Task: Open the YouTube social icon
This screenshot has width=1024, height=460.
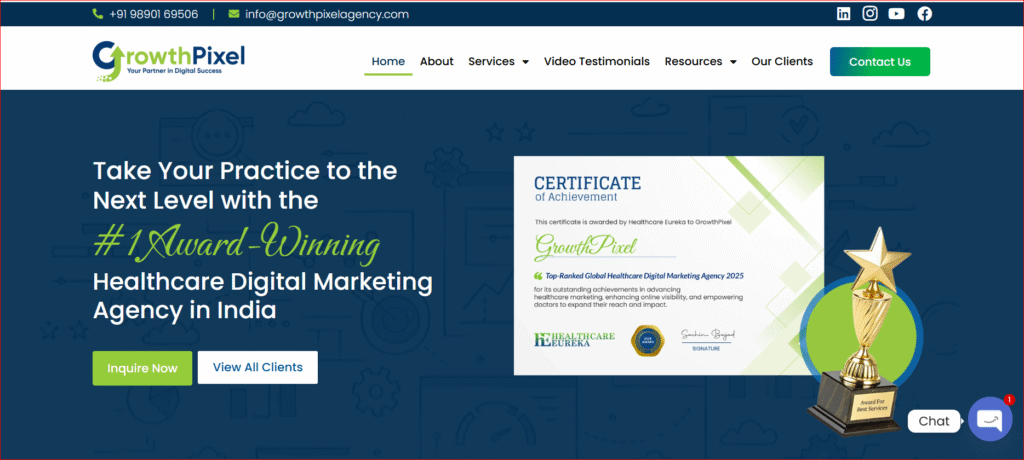Action: pyautogui.click(x=897, y=14)
